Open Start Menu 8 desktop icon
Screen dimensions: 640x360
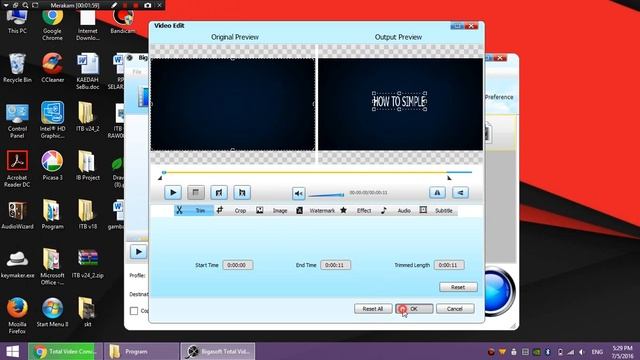pyautogui.click(x=52, y=313)
